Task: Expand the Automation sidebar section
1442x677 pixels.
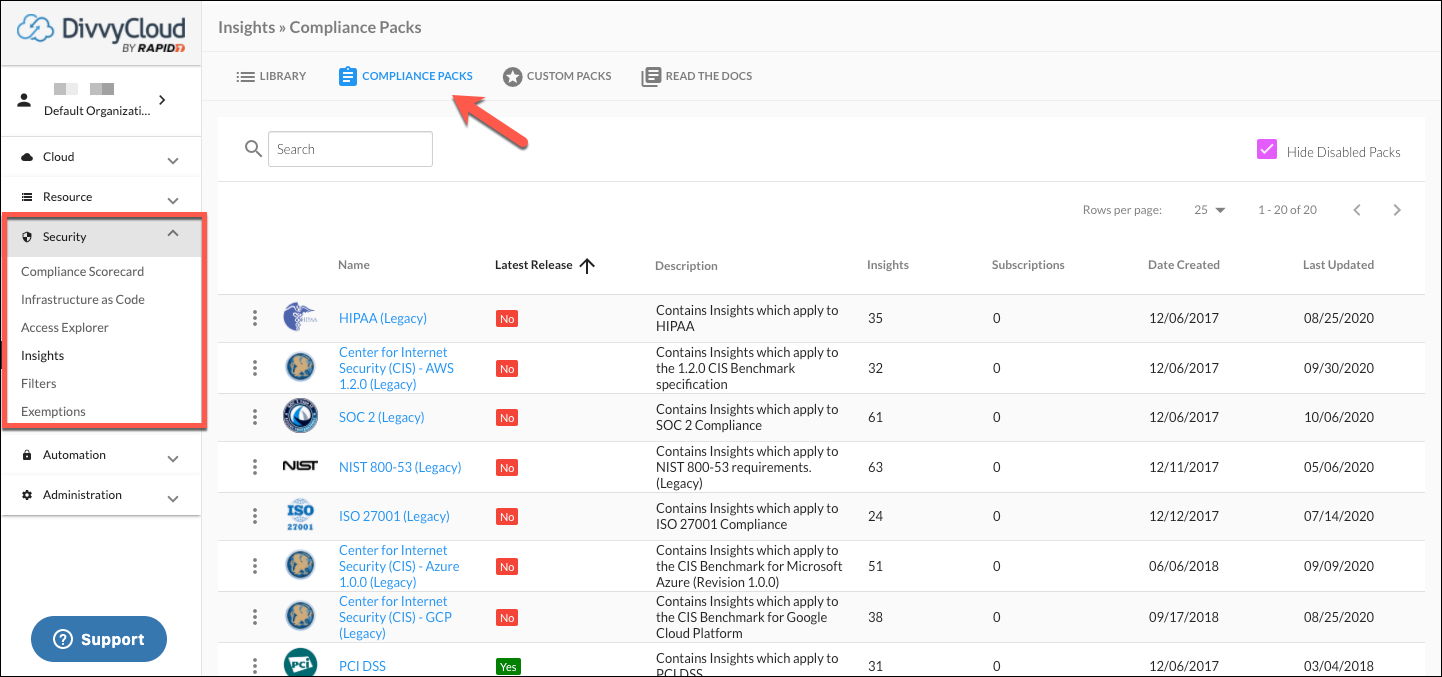Action: [x=173, y=457]
